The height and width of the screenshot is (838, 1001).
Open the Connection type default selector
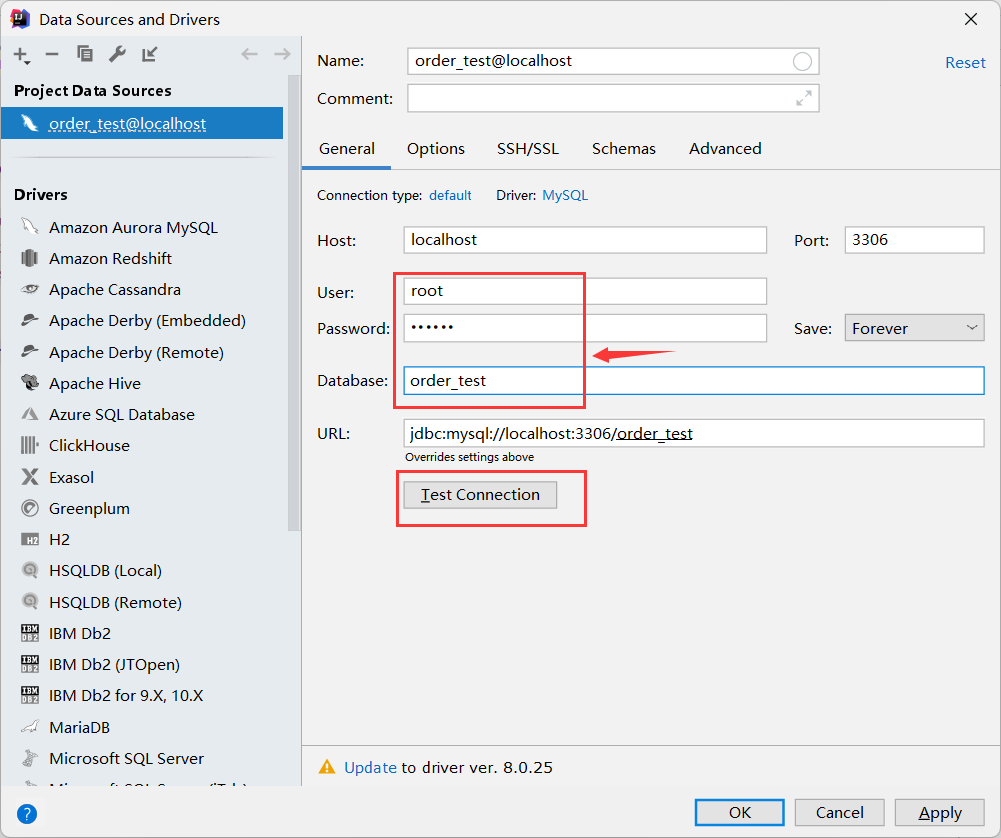pyautogui.click(x=450, y=195)
